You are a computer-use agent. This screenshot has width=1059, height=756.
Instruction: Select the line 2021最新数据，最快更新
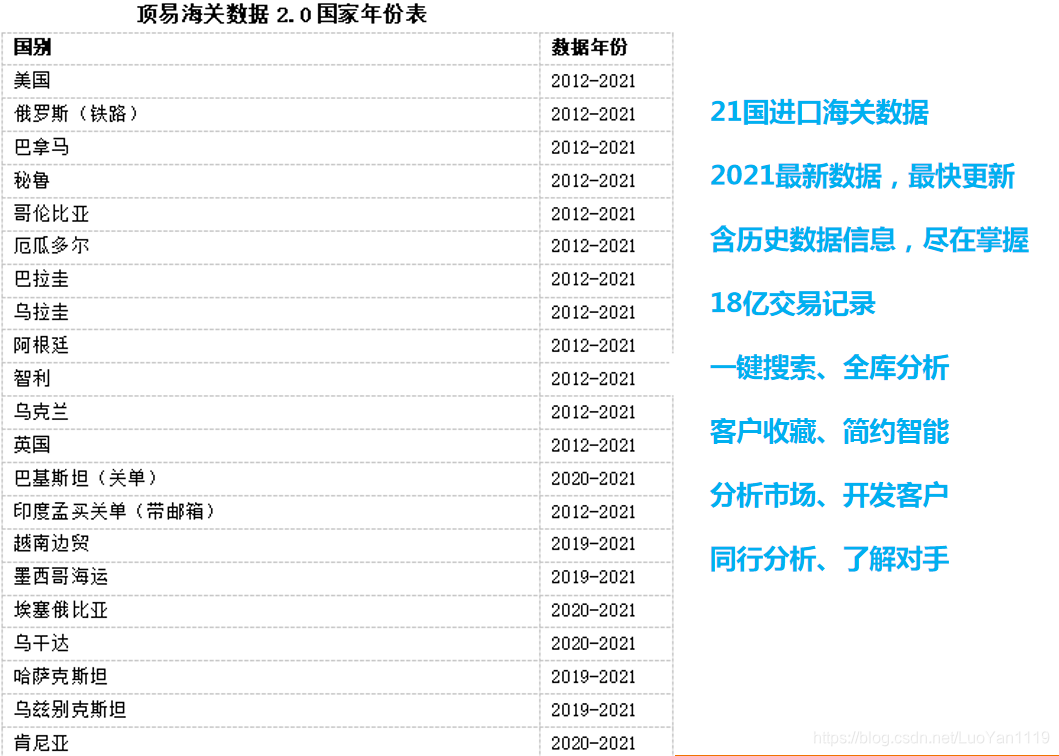tap(862, 176)
